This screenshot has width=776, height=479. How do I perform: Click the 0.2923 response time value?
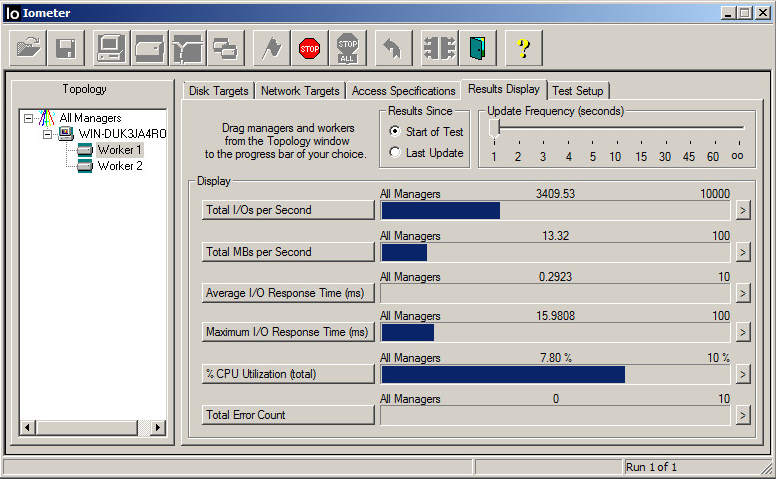(555, 277)
